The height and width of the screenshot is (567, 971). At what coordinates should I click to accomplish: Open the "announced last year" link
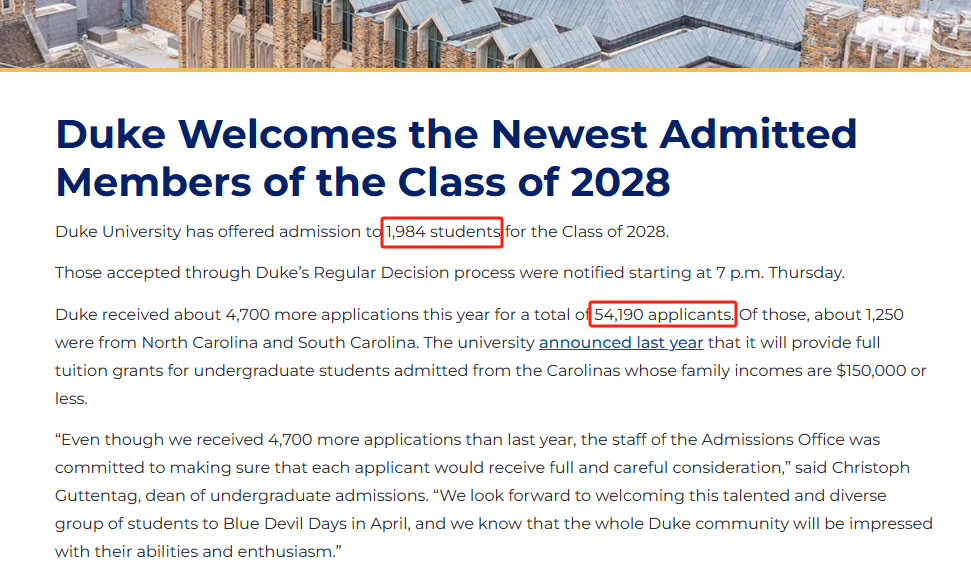[x=621, y=343]
